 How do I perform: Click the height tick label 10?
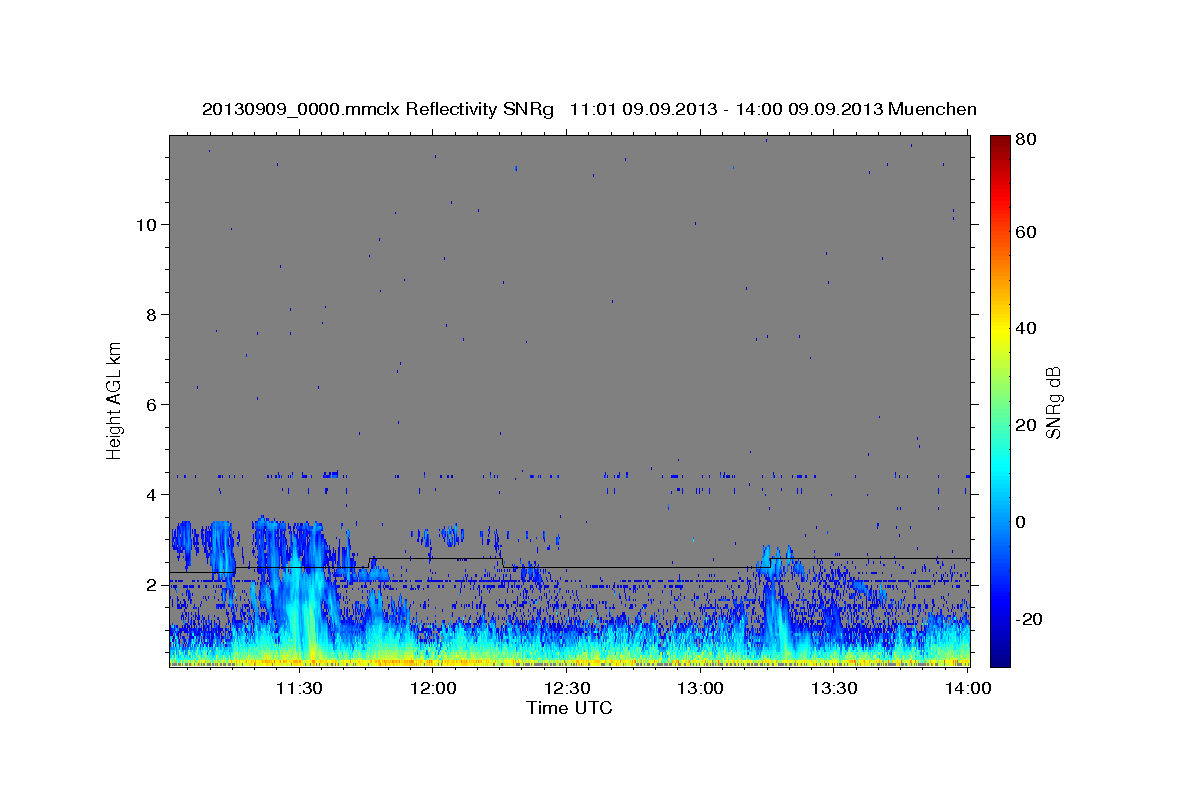tap(145, 224)
